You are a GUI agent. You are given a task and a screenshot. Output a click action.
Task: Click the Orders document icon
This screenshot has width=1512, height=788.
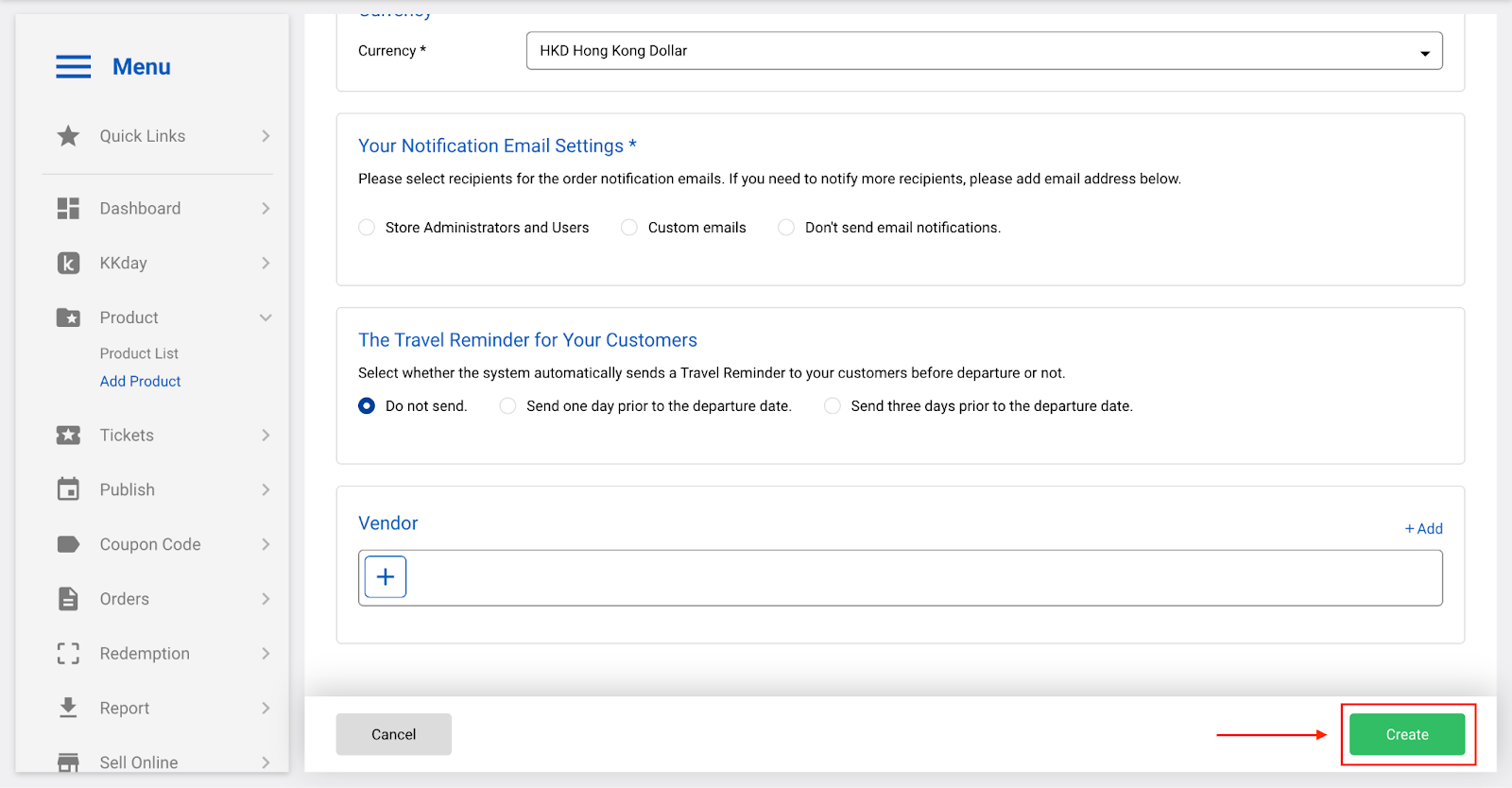click(x=68, y=599)
